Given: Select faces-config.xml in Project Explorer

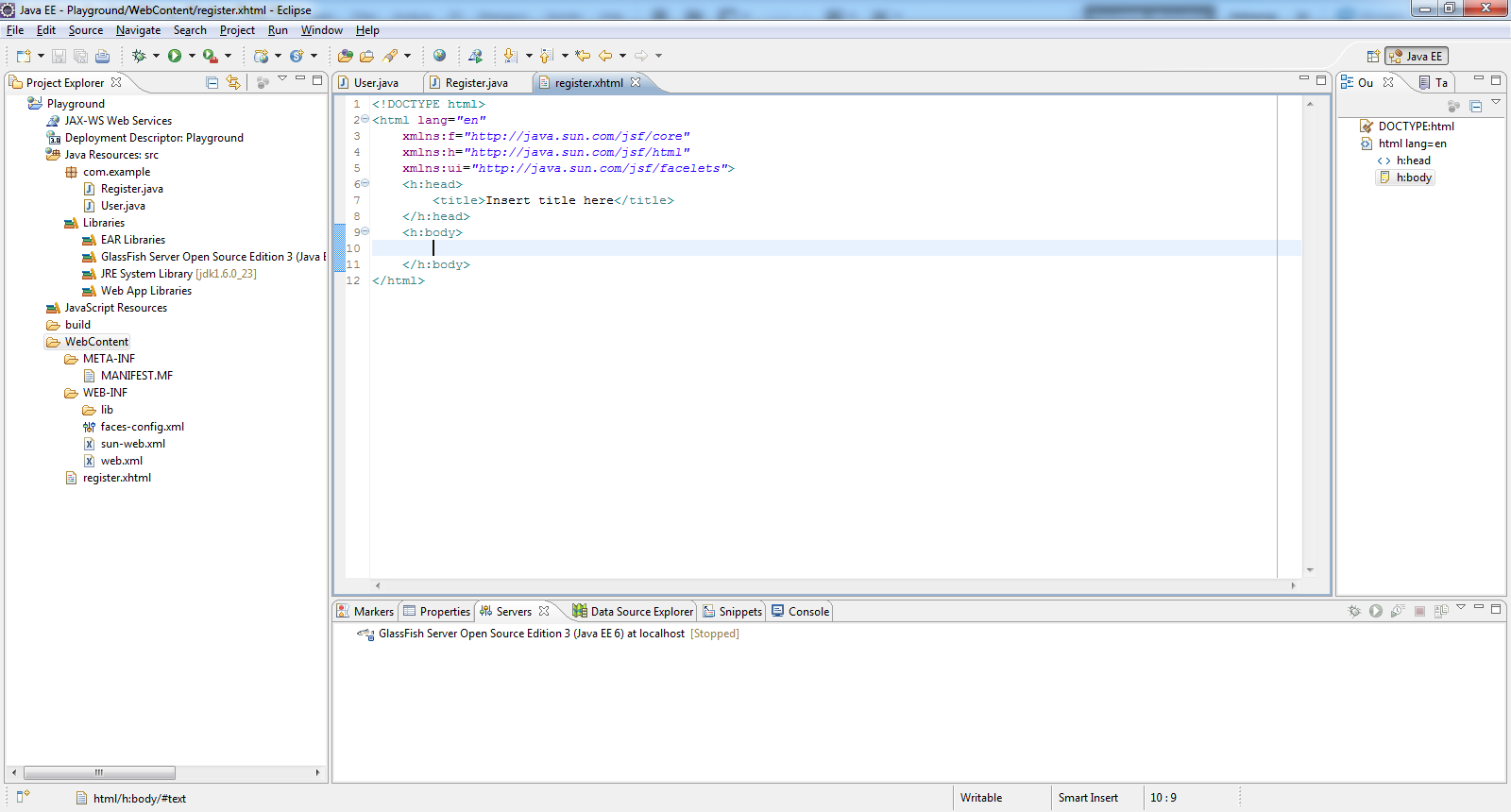Looking at the screenshot, I should [x=133, y=427].
